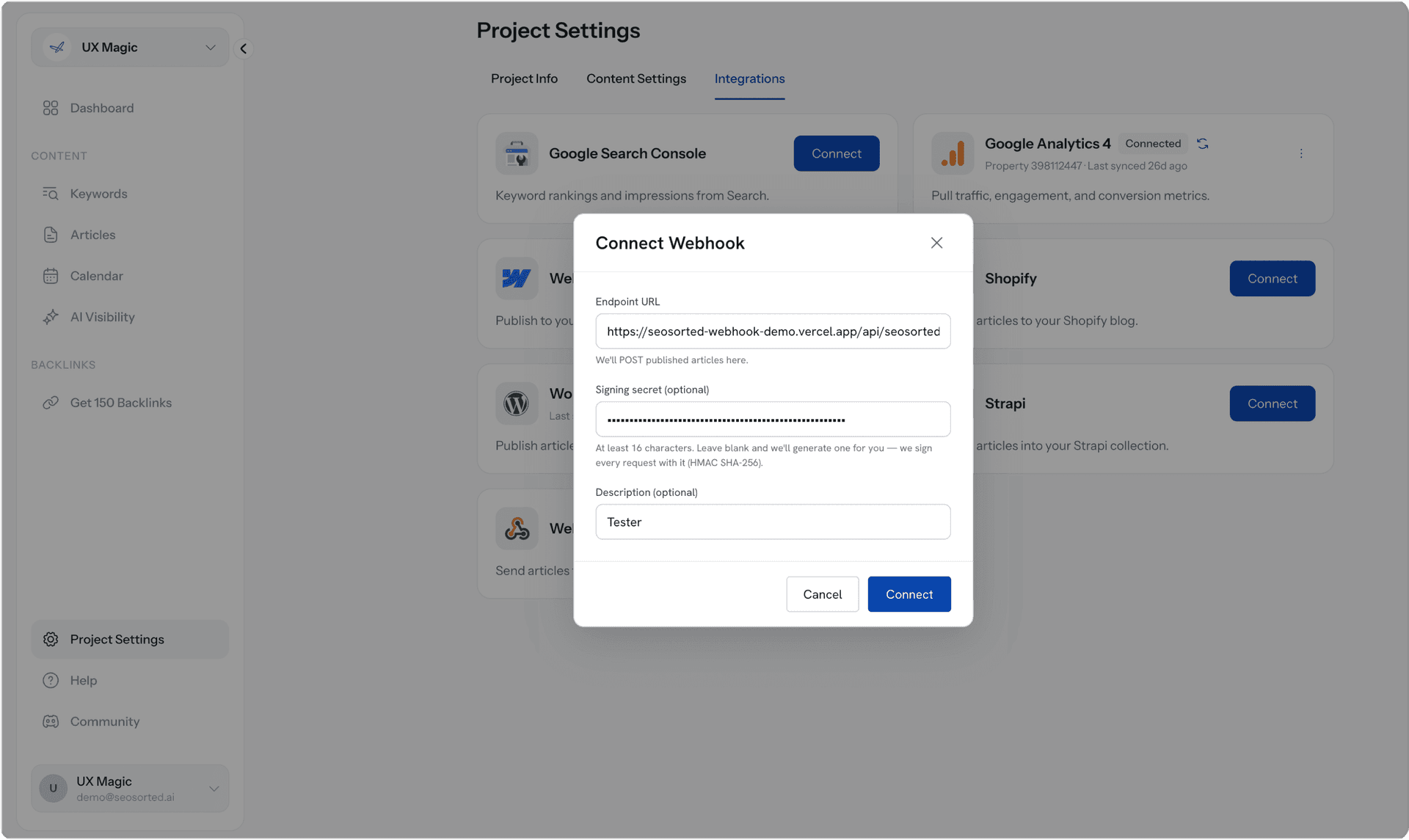Viewport: 1409px width, 840px height.
Task: Click the Webhook logo icon
Action: pyautogui.click(x=517, y=528)
